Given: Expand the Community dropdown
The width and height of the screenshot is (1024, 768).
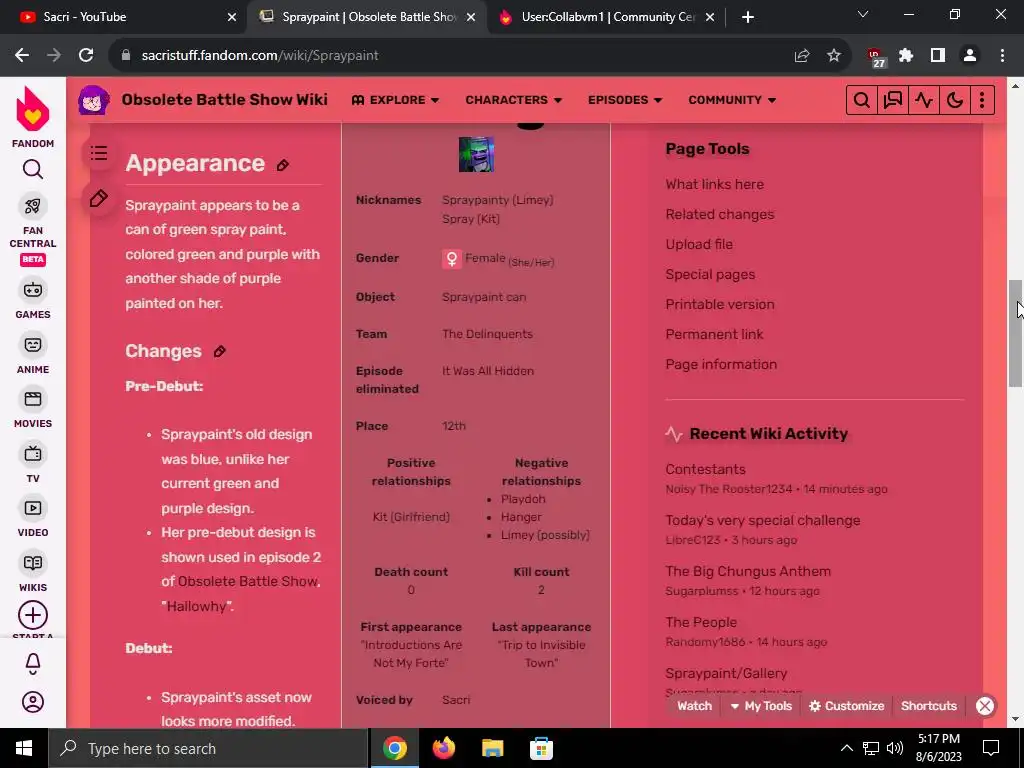Looking at the screenshot, I should coord(732,100).
